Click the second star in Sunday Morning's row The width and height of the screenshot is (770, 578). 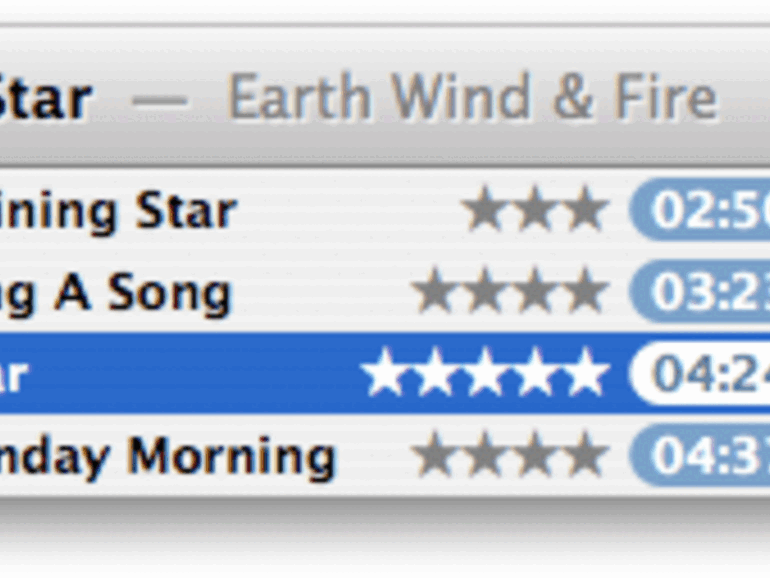pos(484,455)
